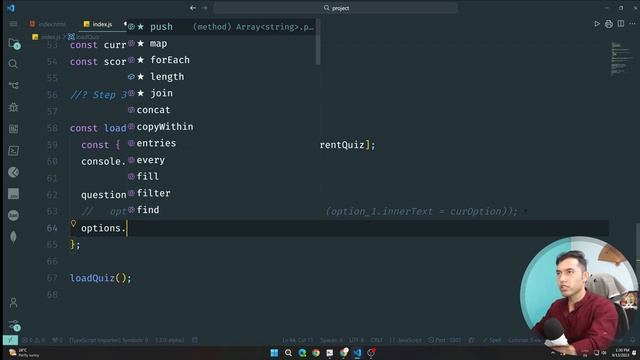Open Windows Start menu
640x360 pixels.
pyautogui.click(x=274, y=353)
